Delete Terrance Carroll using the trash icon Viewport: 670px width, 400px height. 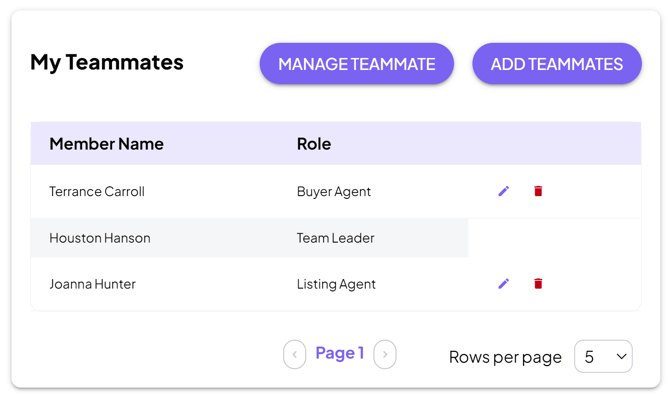(538, 191)
